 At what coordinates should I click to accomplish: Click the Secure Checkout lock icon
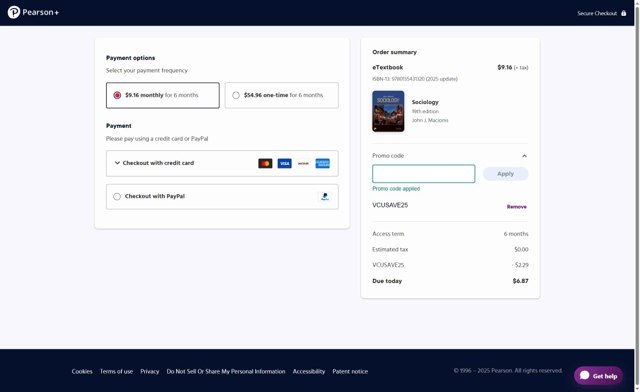click(624, 13)
